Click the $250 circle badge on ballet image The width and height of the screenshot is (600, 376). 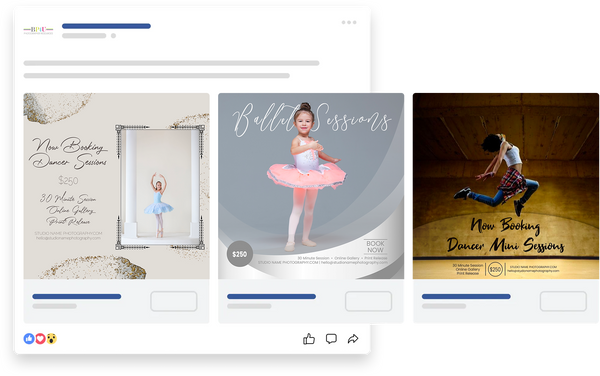point(240,254)
